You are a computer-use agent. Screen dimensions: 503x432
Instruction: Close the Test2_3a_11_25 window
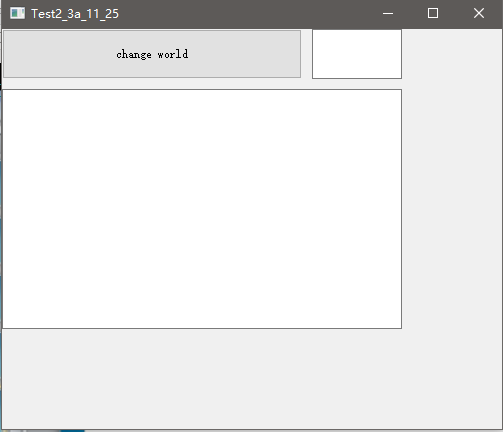click(479, 13)
